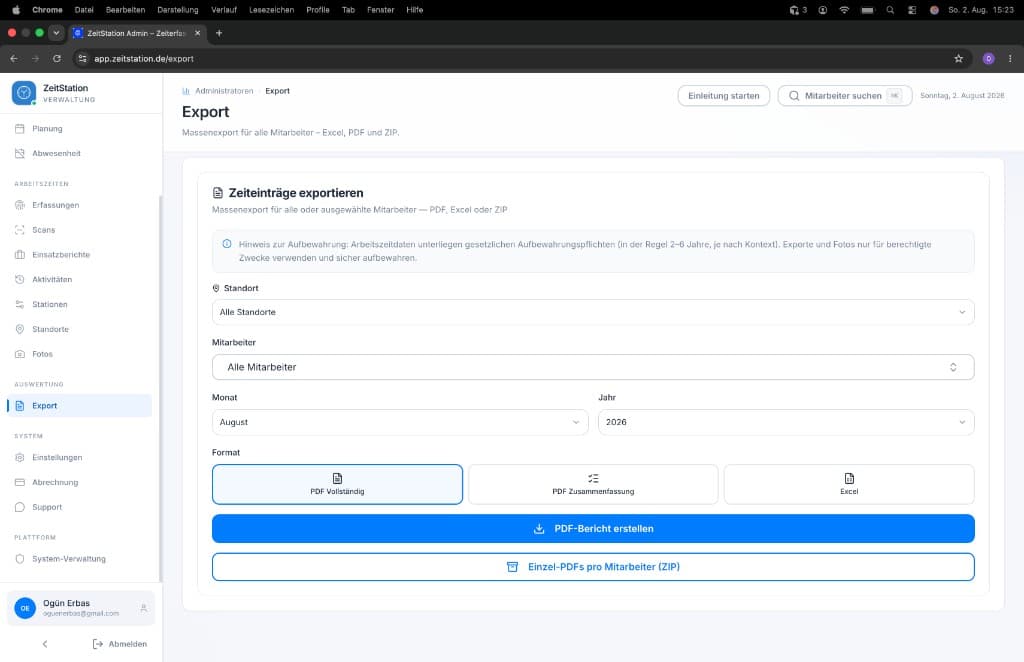Click the OE avatar circle

tap(25, 608)
